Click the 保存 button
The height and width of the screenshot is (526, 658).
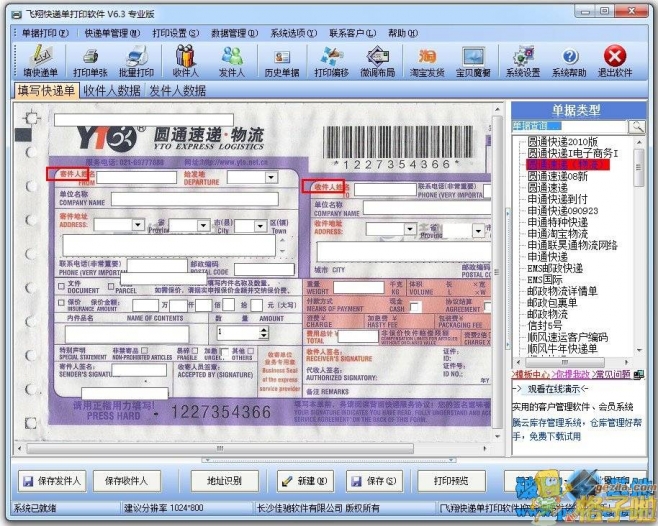(374, 481)
